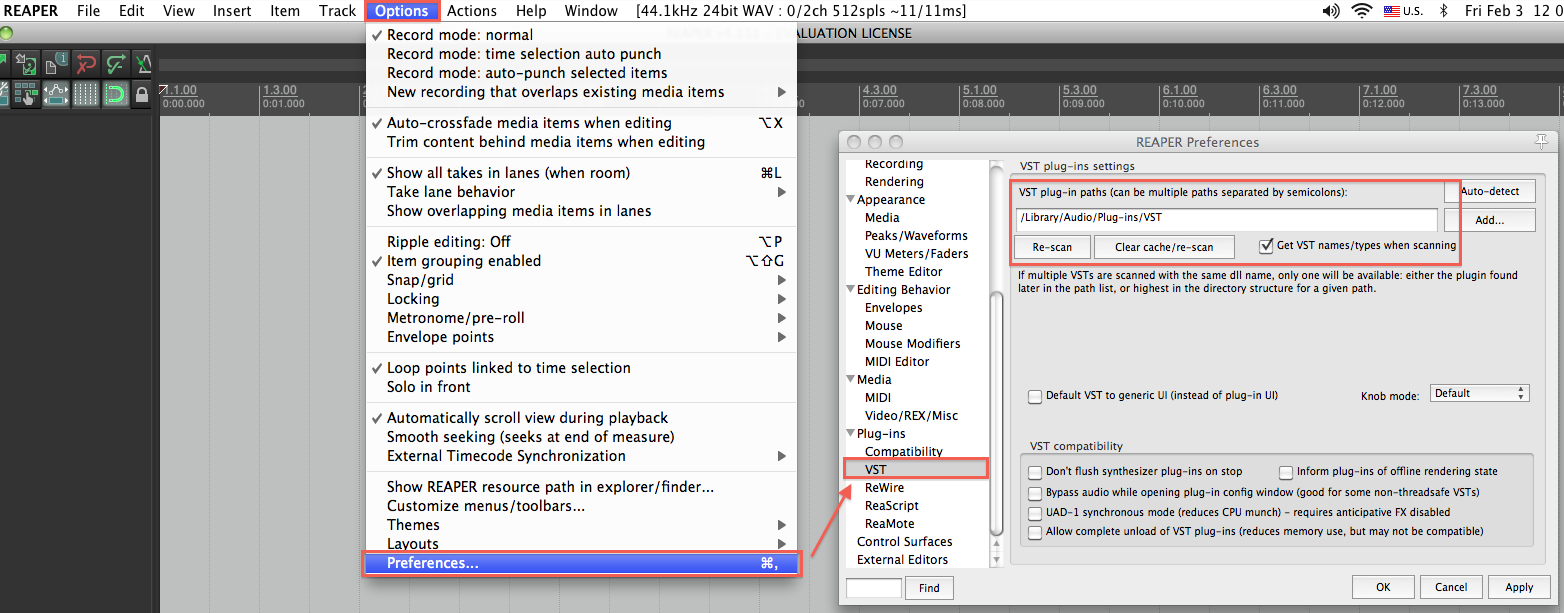Click the padlock locking icon

(141, 95)
